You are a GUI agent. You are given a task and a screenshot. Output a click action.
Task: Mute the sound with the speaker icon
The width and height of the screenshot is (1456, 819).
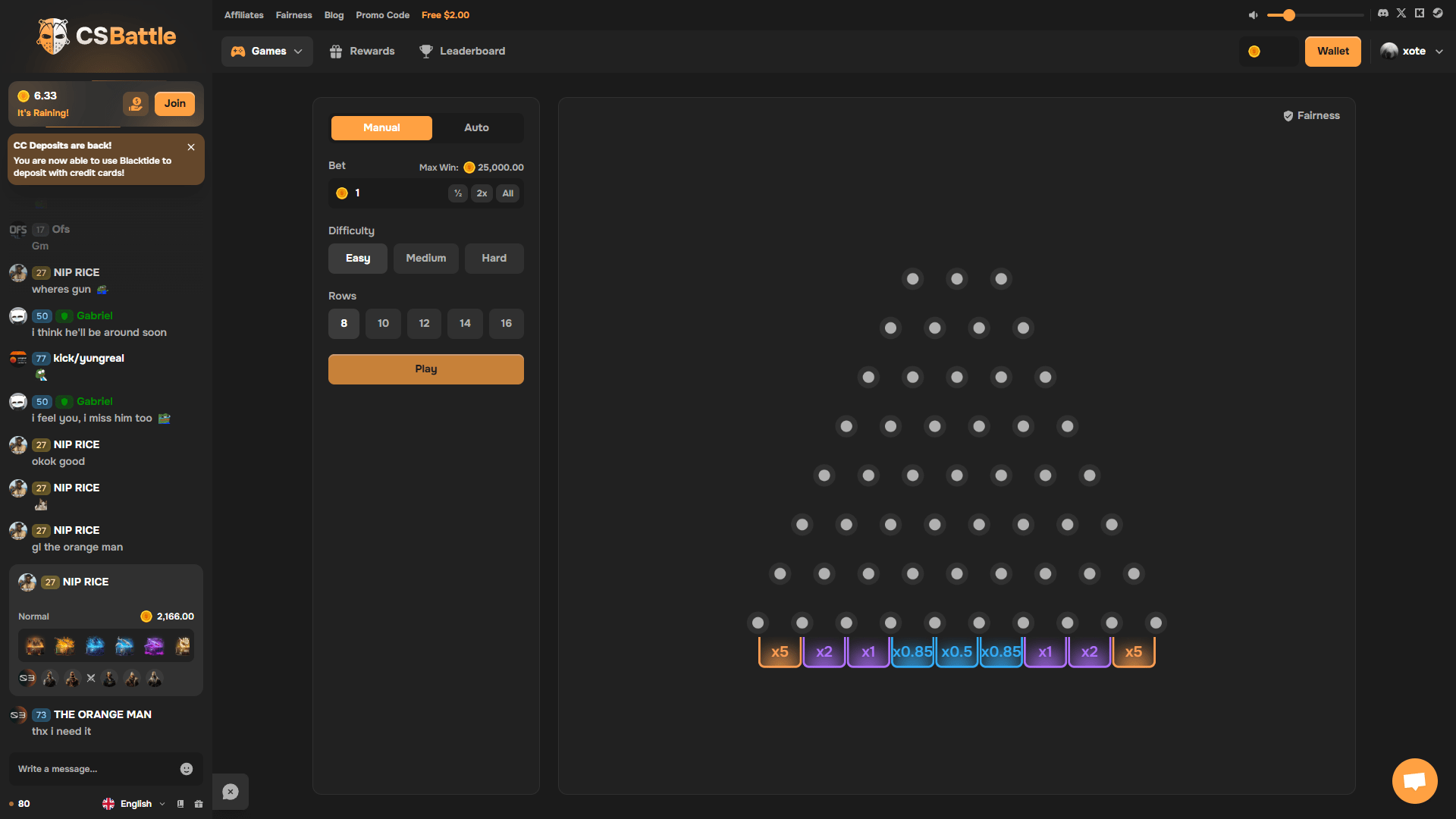[x=1253, y=14]
